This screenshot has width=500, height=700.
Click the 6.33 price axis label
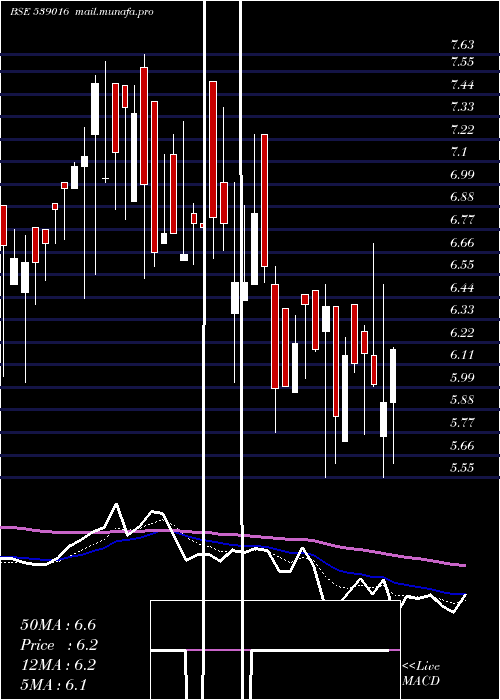(462, 310)
